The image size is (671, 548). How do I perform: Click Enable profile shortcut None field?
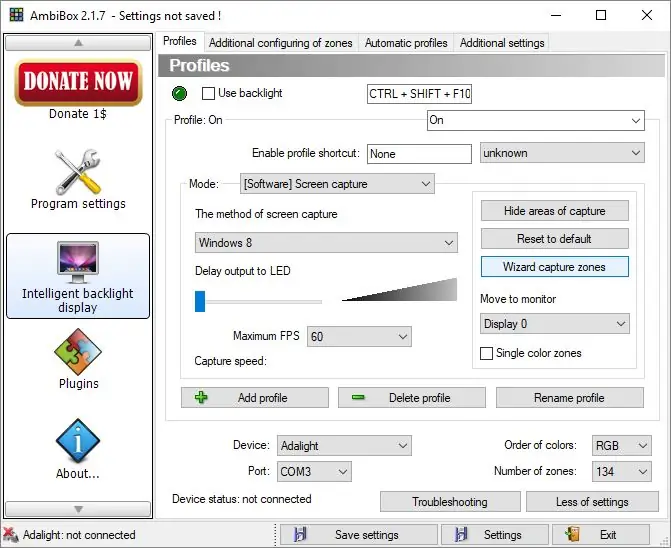click(419, 154)
